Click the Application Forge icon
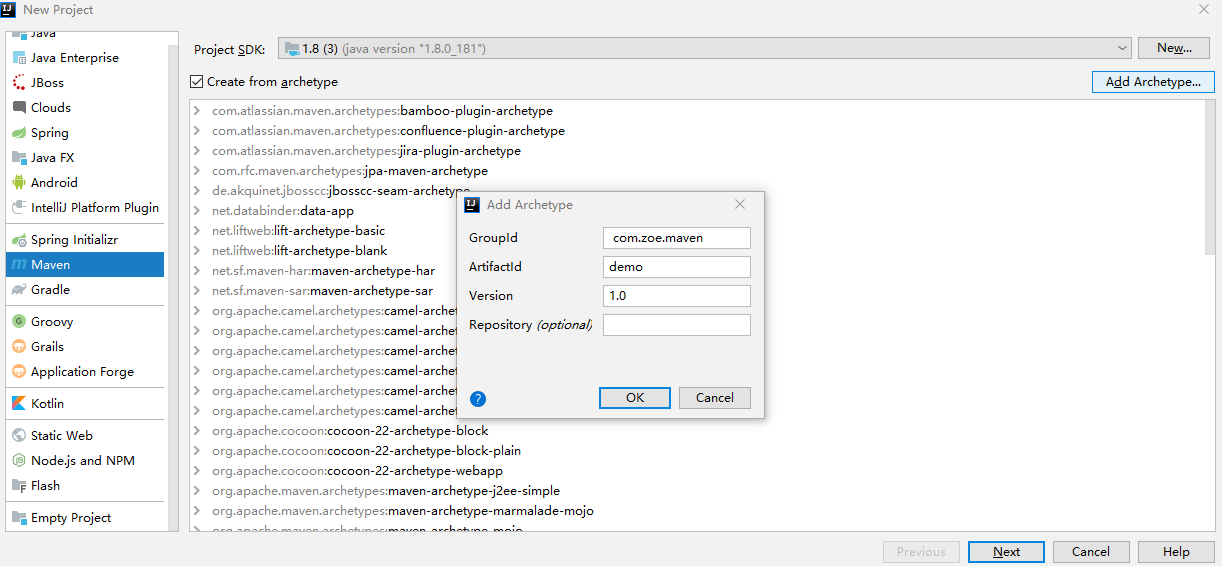This screenshot has height=566, width=1222. 19,372
